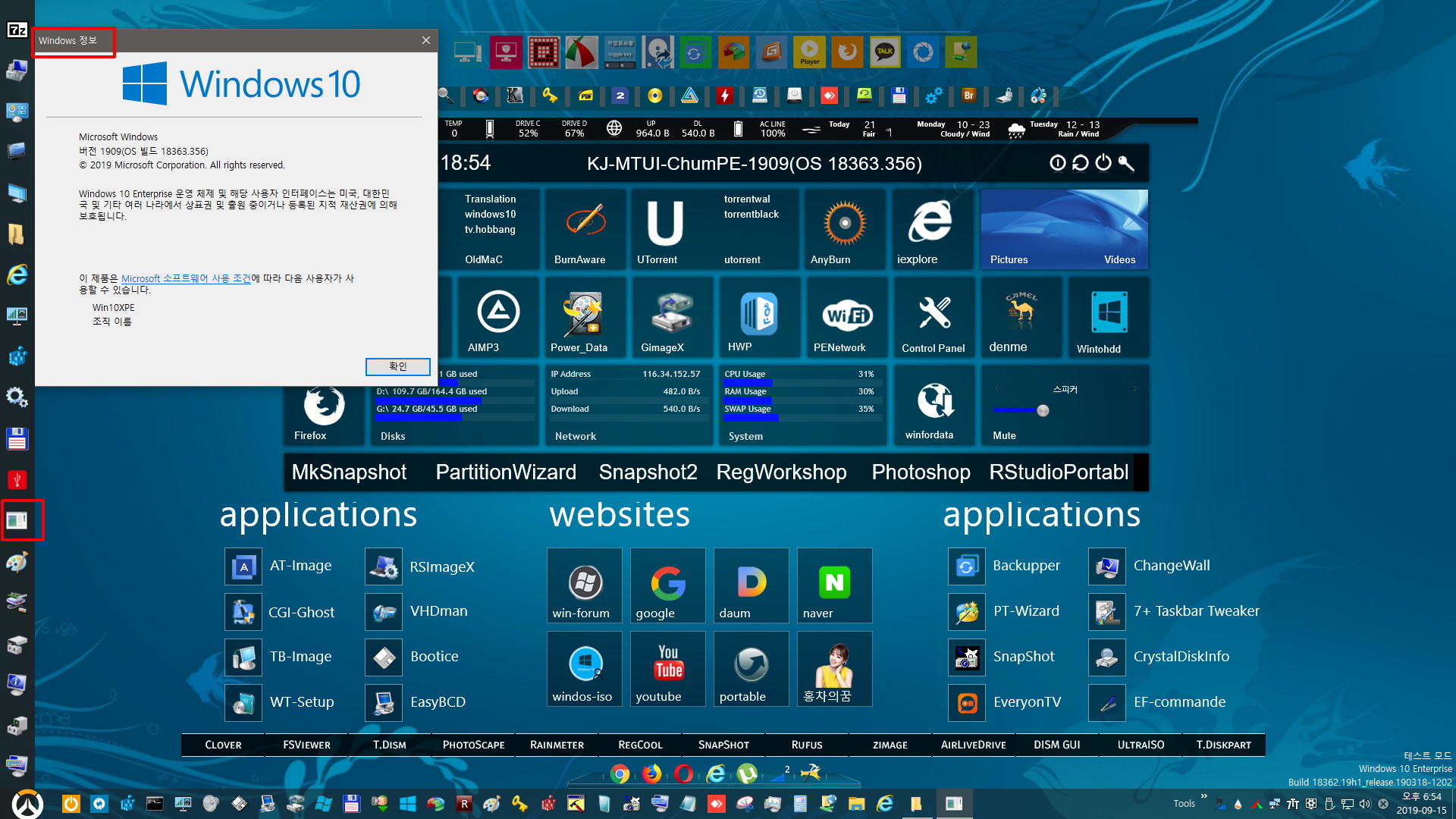Open the Control Panel tile
Screen dimensions: 1456x819
[x=934, y=317]
